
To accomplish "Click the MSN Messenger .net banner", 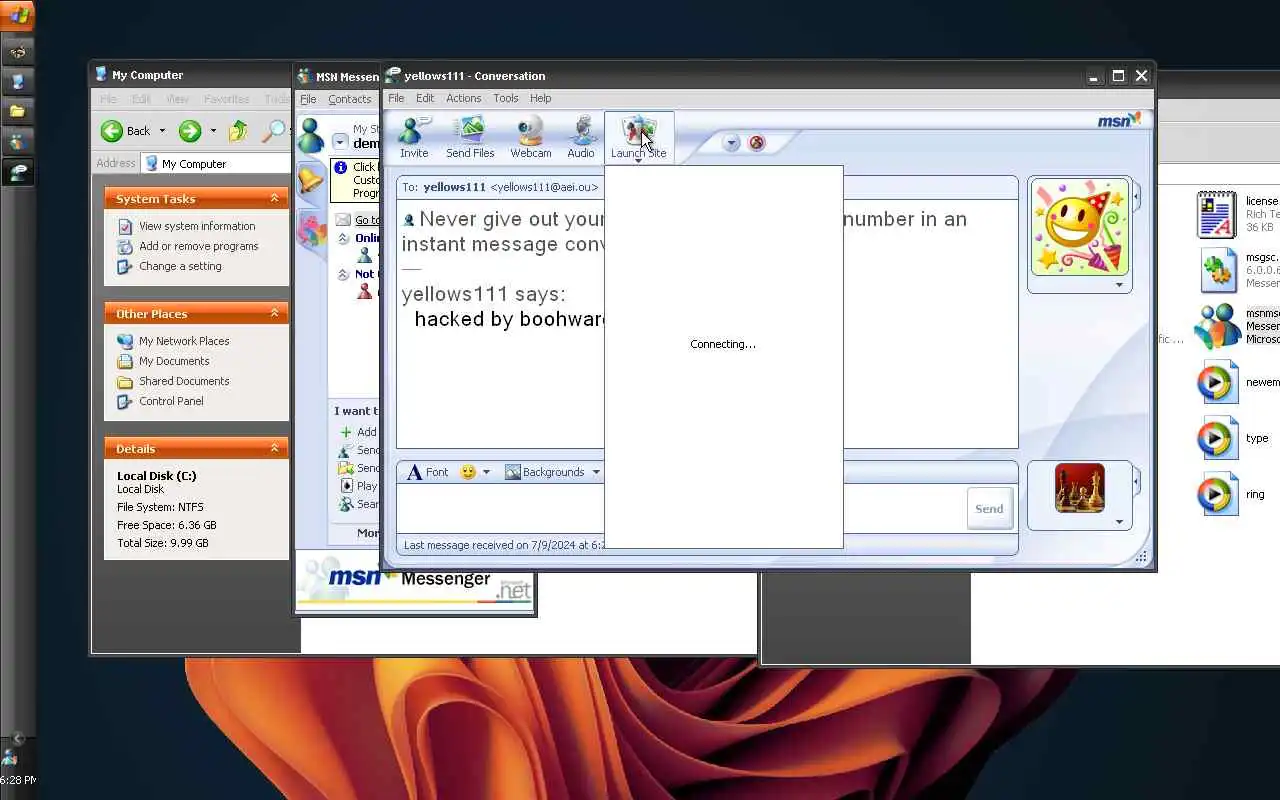I will tap(416, 581).
